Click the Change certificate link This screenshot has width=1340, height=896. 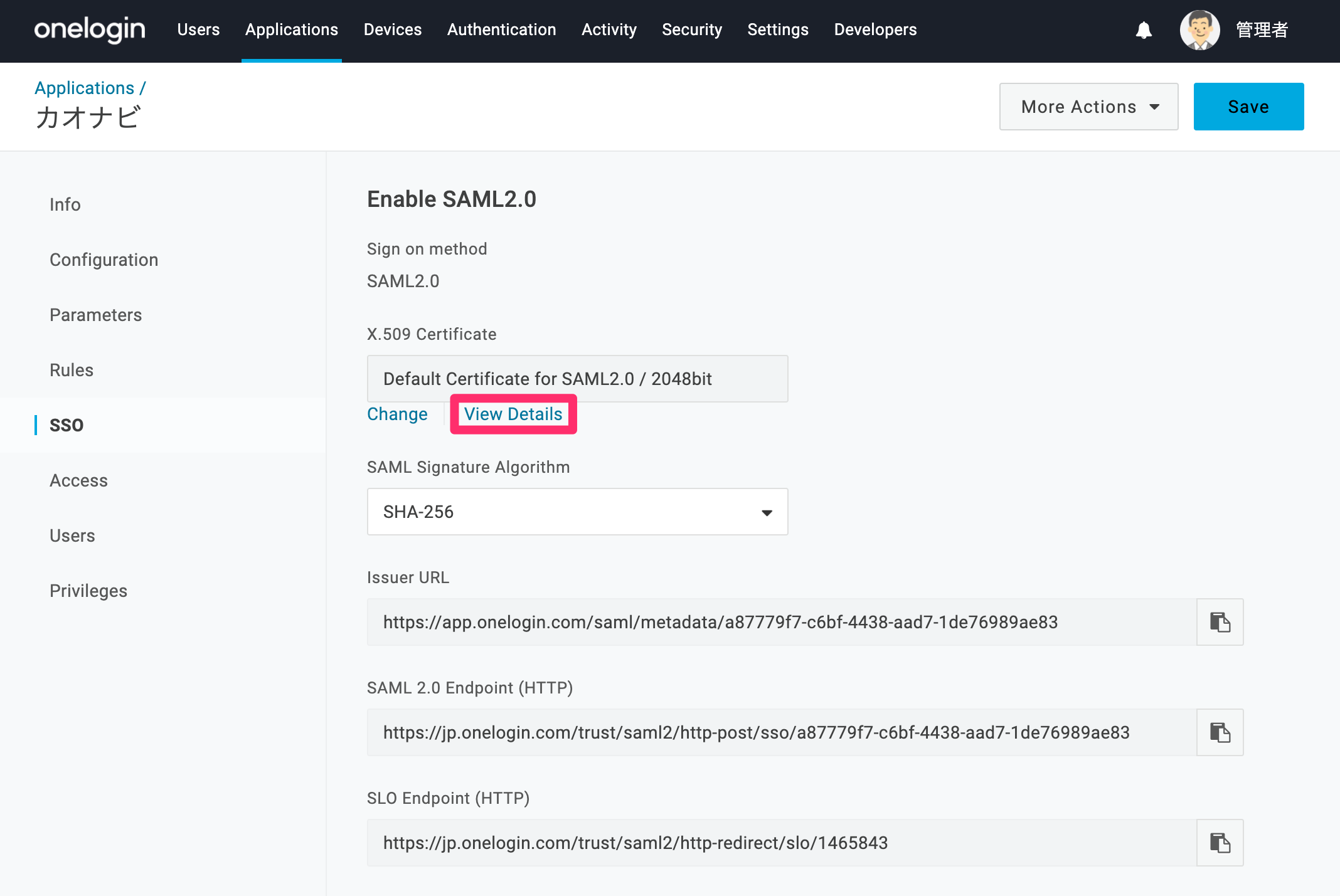(397, 414)
